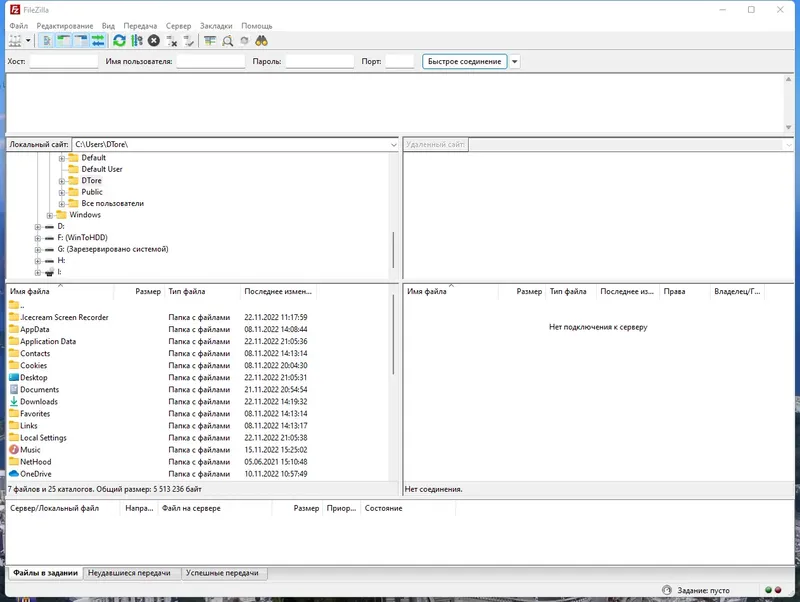Open the Вид menu
The width and height of the screenshot is (800, 602).
108,26
